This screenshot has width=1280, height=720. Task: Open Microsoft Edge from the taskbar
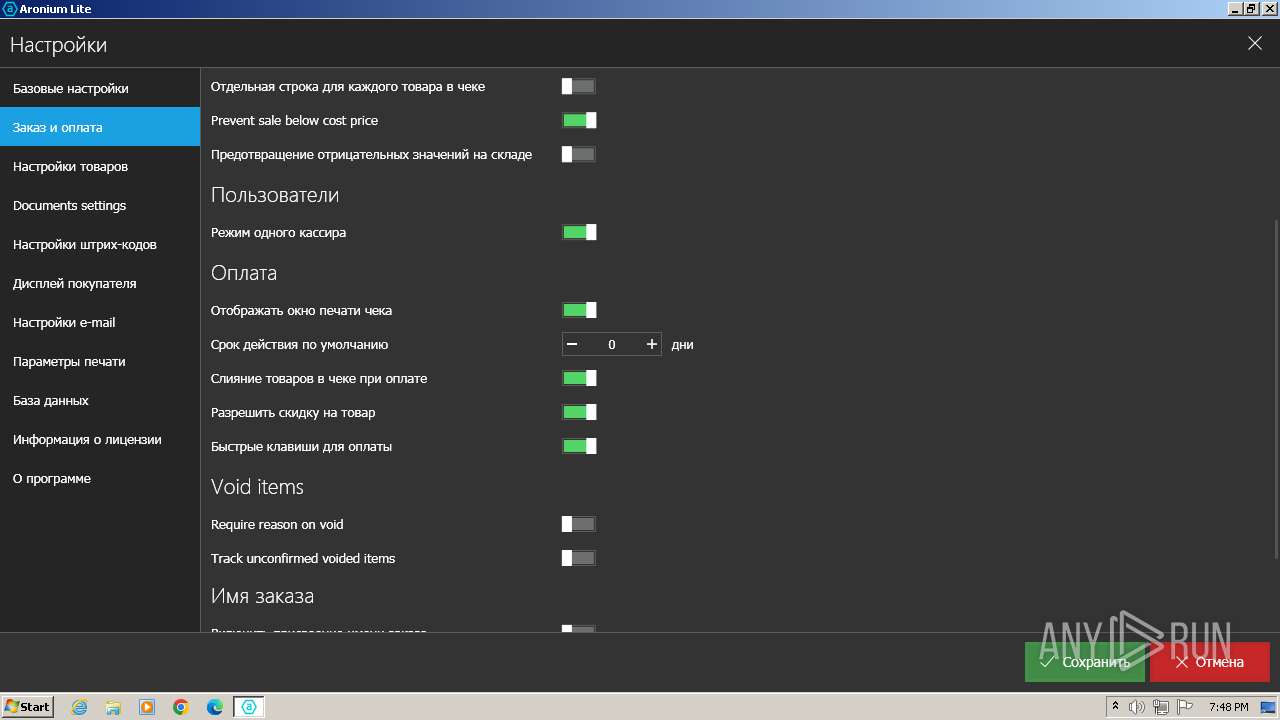tap(215, 707)
